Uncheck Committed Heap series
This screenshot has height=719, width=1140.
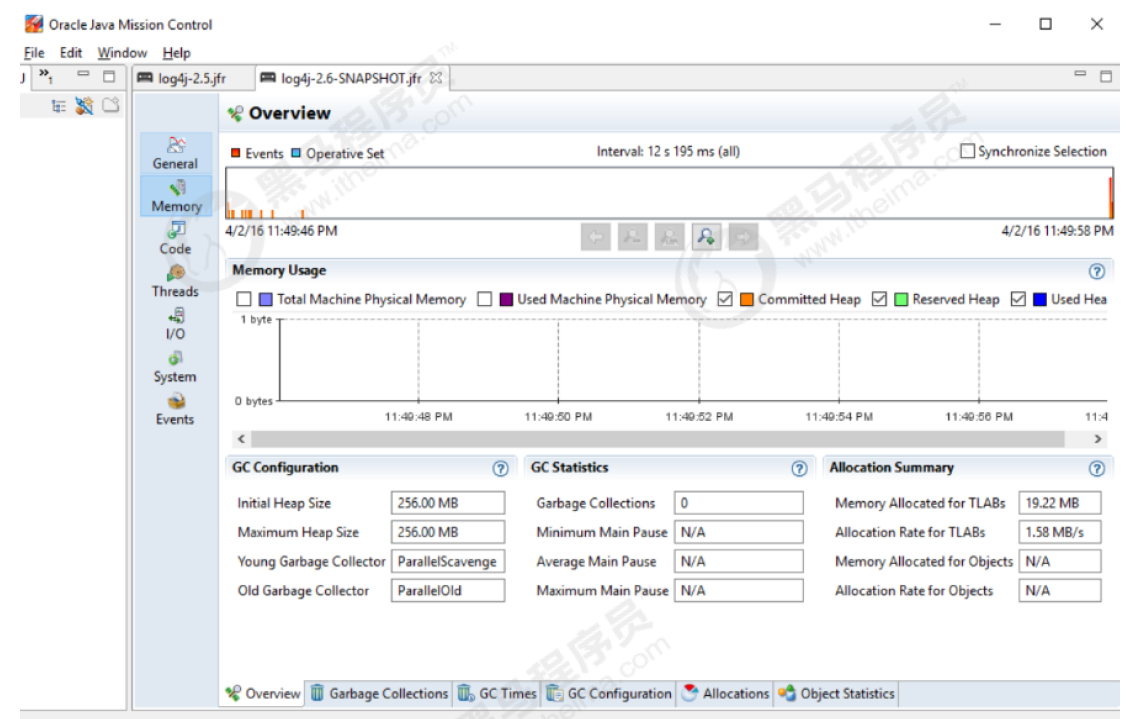coord(724,299)
